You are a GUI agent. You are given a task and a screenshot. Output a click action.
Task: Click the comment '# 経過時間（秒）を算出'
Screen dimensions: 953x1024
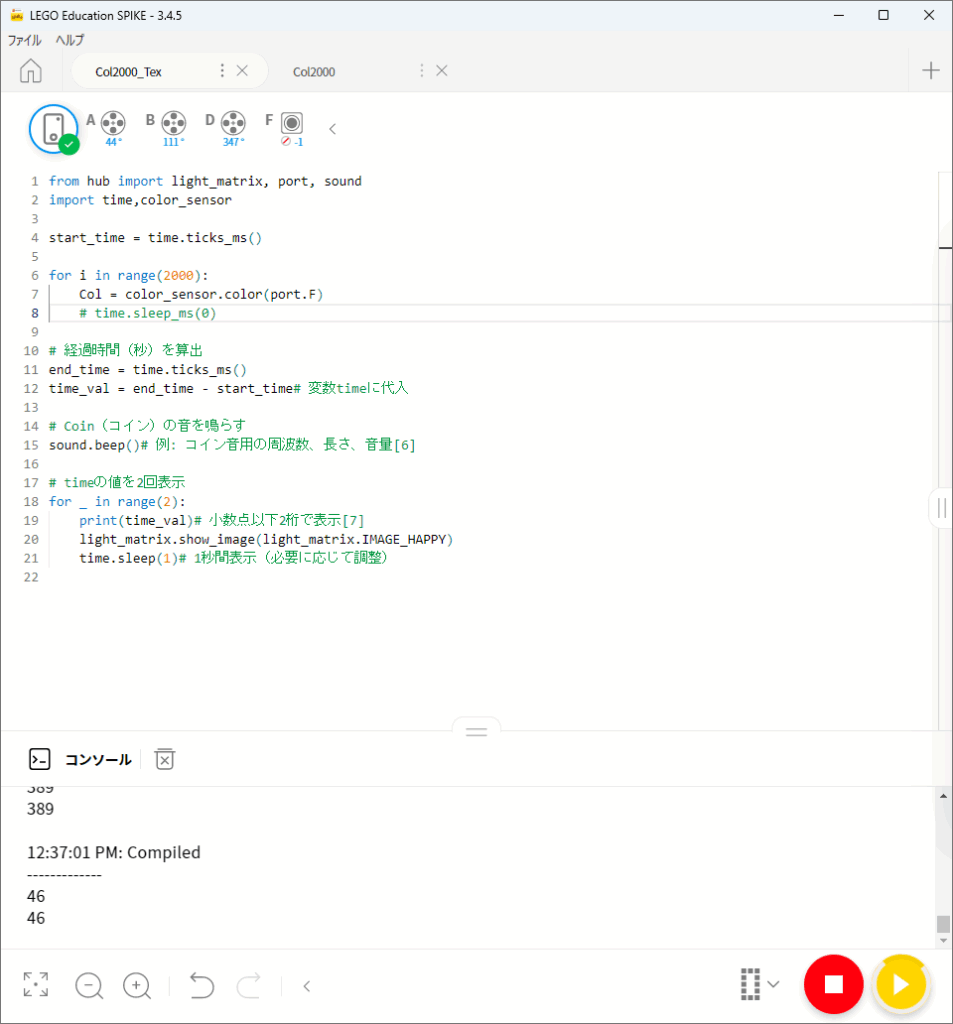(x=125, y=351)
